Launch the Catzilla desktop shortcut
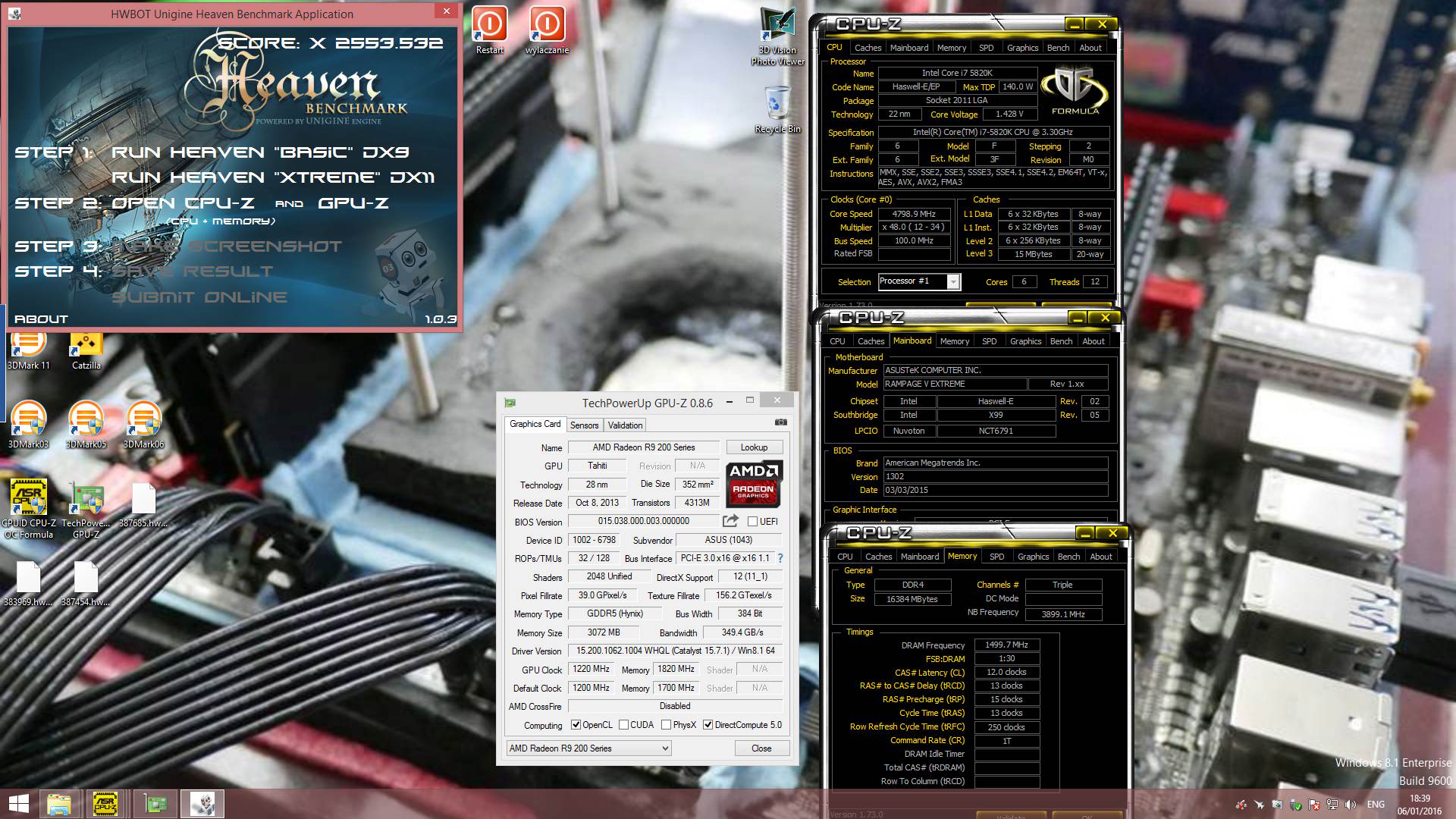 (x=86, y=349)
